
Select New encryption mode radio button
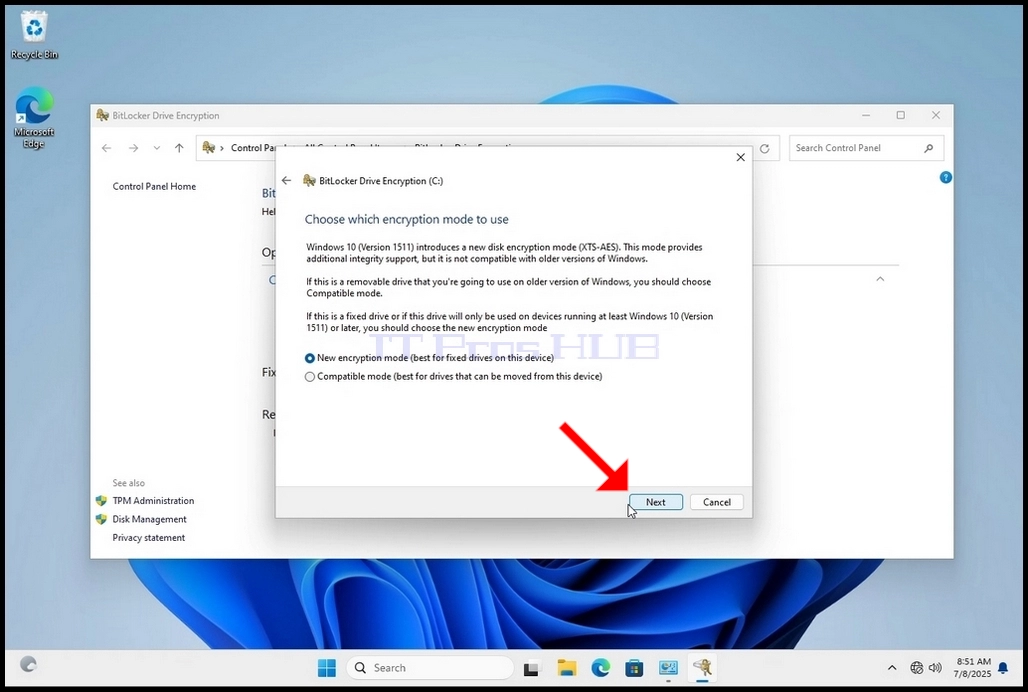click(309, 358)
